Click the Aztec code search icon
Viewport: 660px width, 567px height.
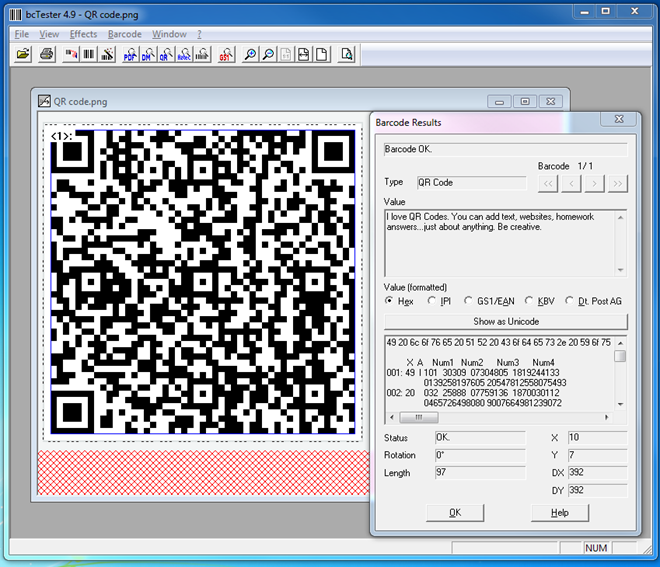[x=184, y=54]
